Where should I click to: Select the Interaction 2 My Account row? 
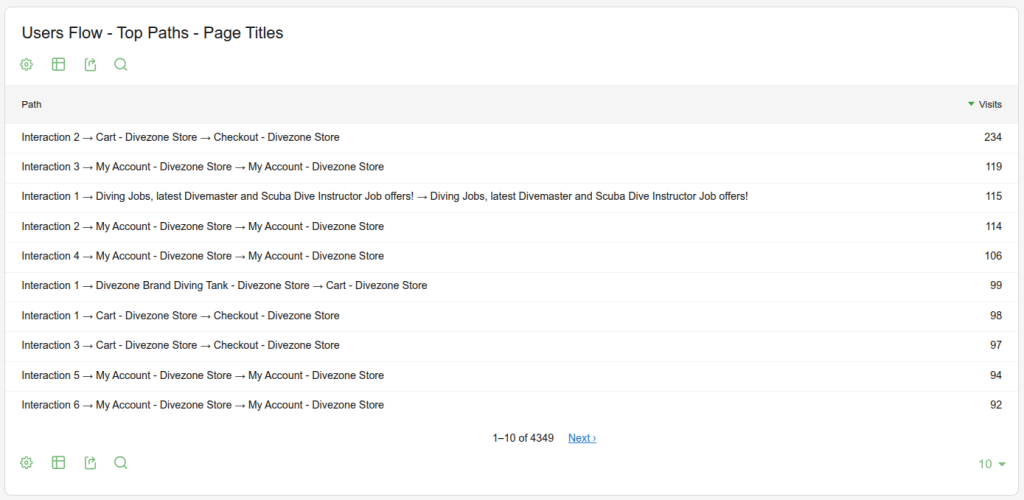pyautogui.click(x=512, y=227)
